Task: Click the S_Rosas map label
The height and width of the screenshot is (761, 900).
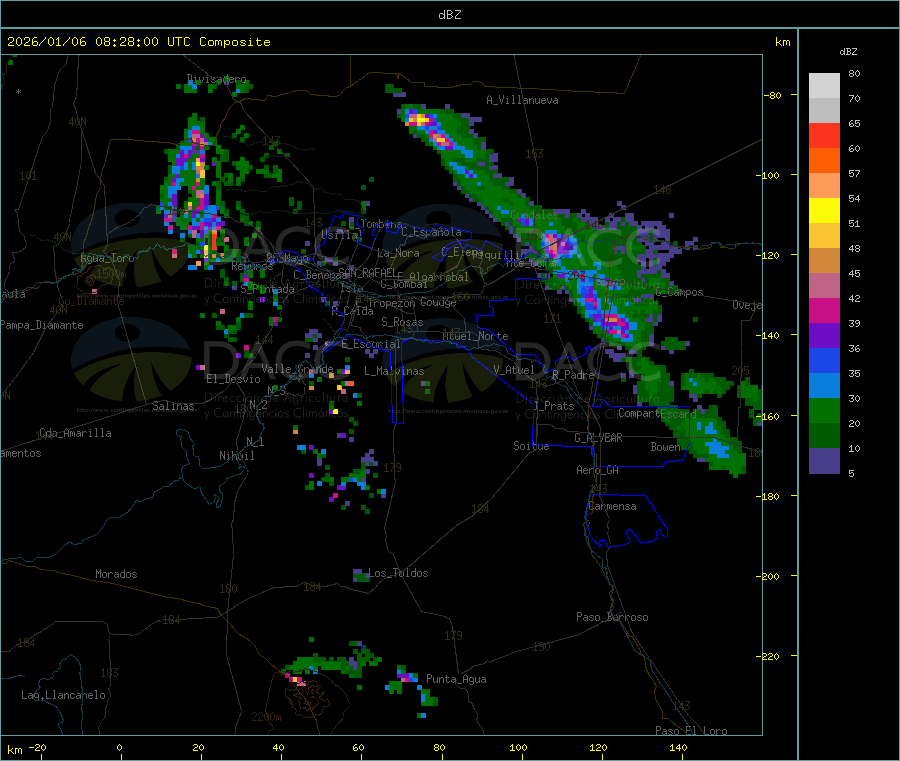Action: [402, 322]
